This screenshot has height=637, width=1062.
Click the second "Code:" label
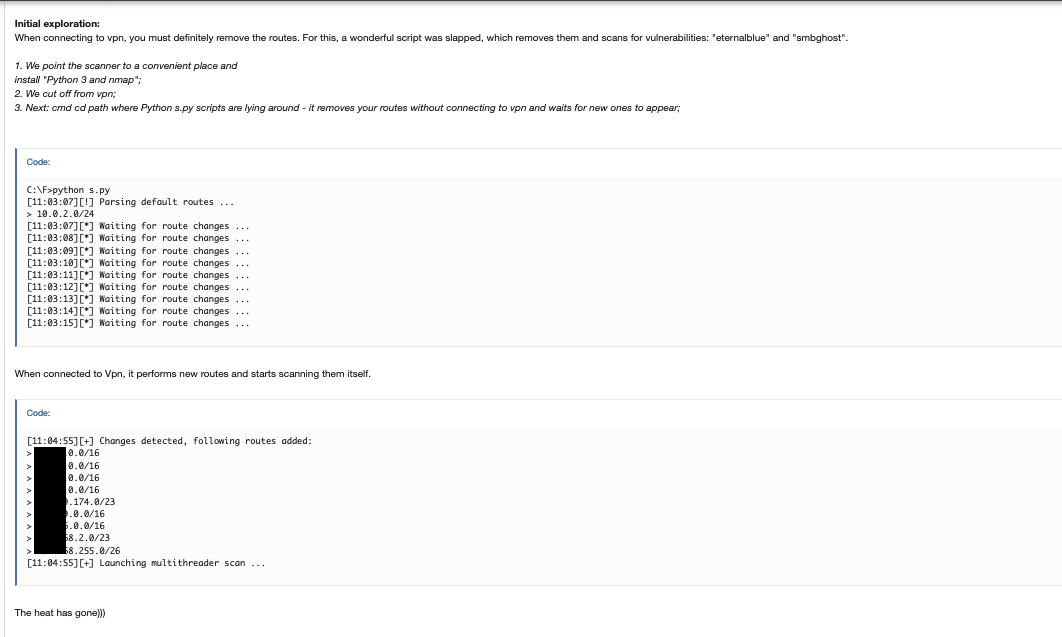[38, 413]
